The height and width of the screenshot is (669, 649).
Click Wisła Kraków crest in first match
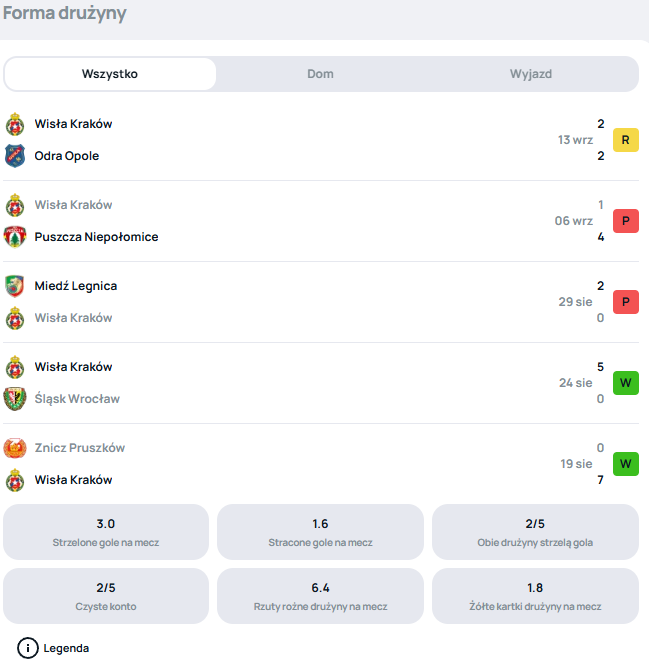pyautogui.click(x=15, y=124)
